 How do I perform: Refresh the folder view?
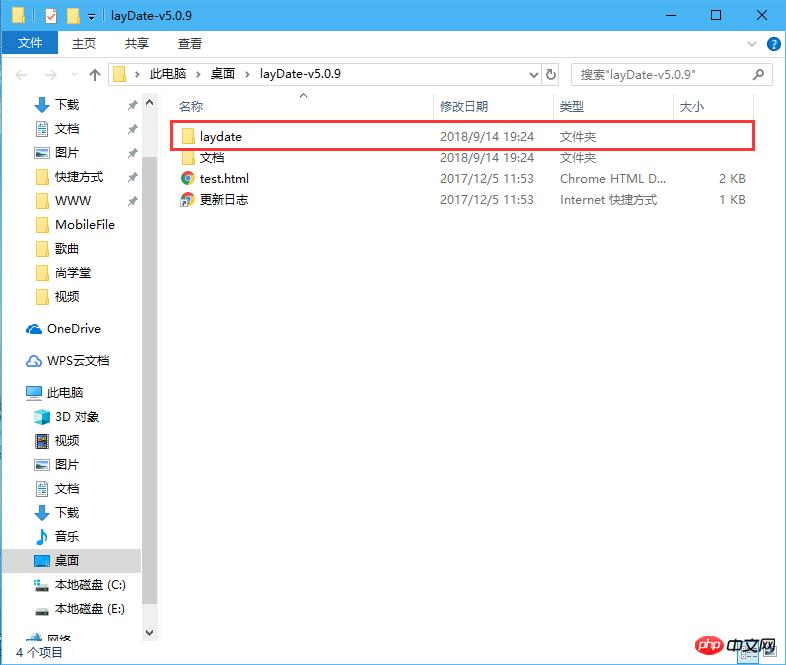pyautogui.click(x=551, y=75)
